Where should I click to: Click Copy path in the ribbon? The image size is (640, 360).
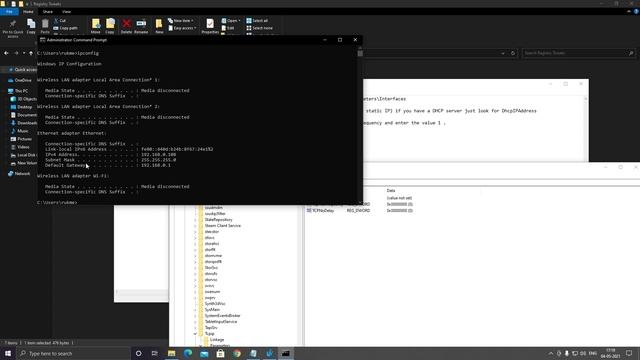click(65, 28)
